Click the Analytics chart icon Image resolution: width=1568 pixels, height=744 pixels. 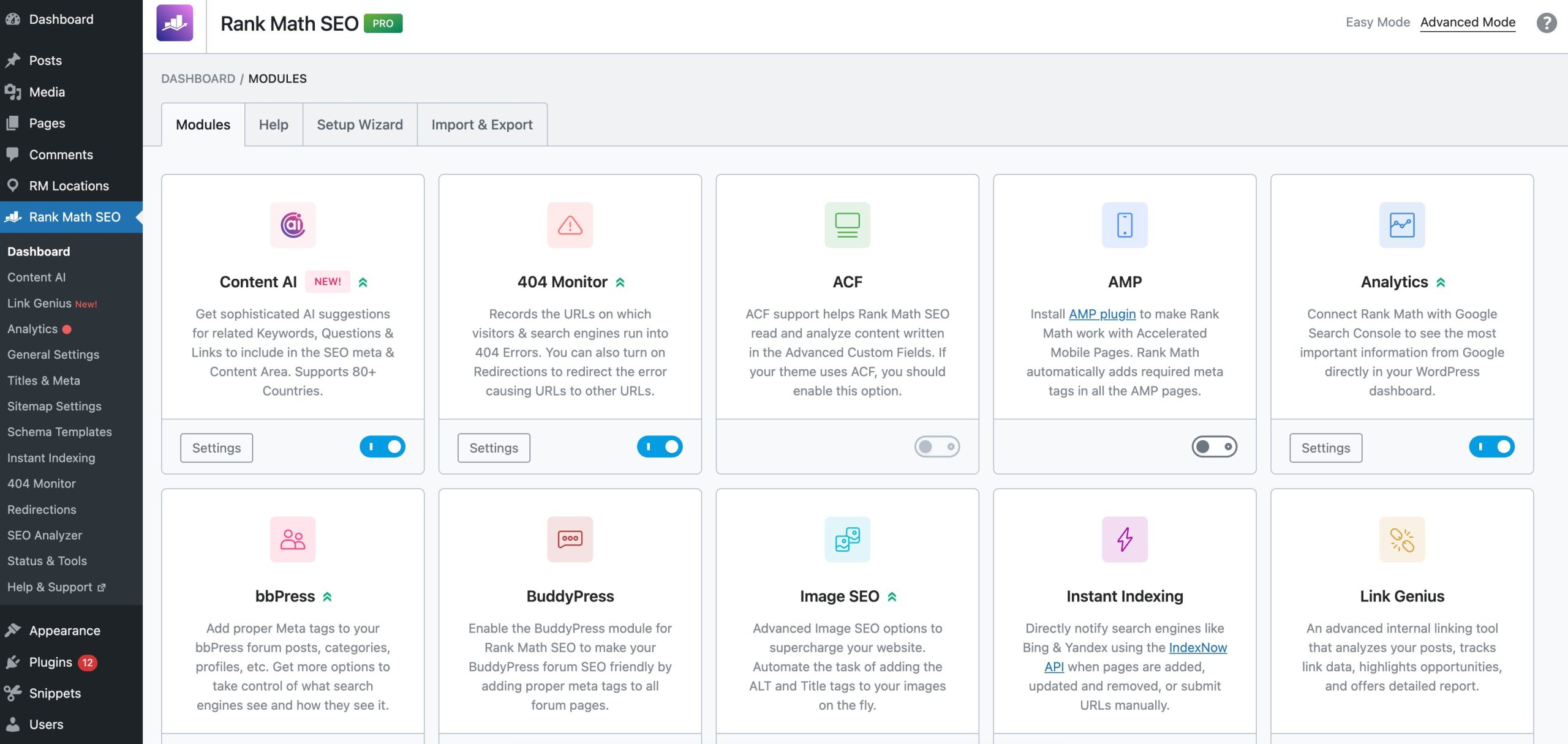coord(1403,225)
